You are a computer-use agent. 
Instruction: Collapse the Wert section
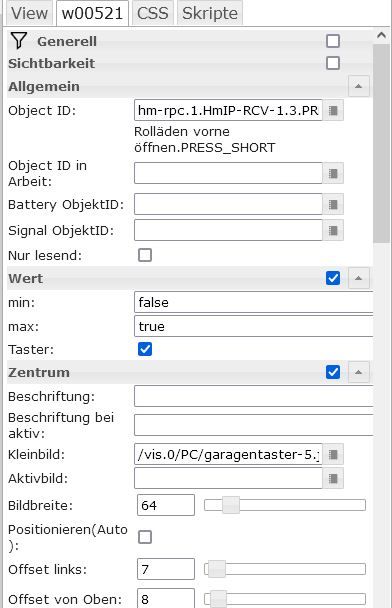[x=359, y=278]
